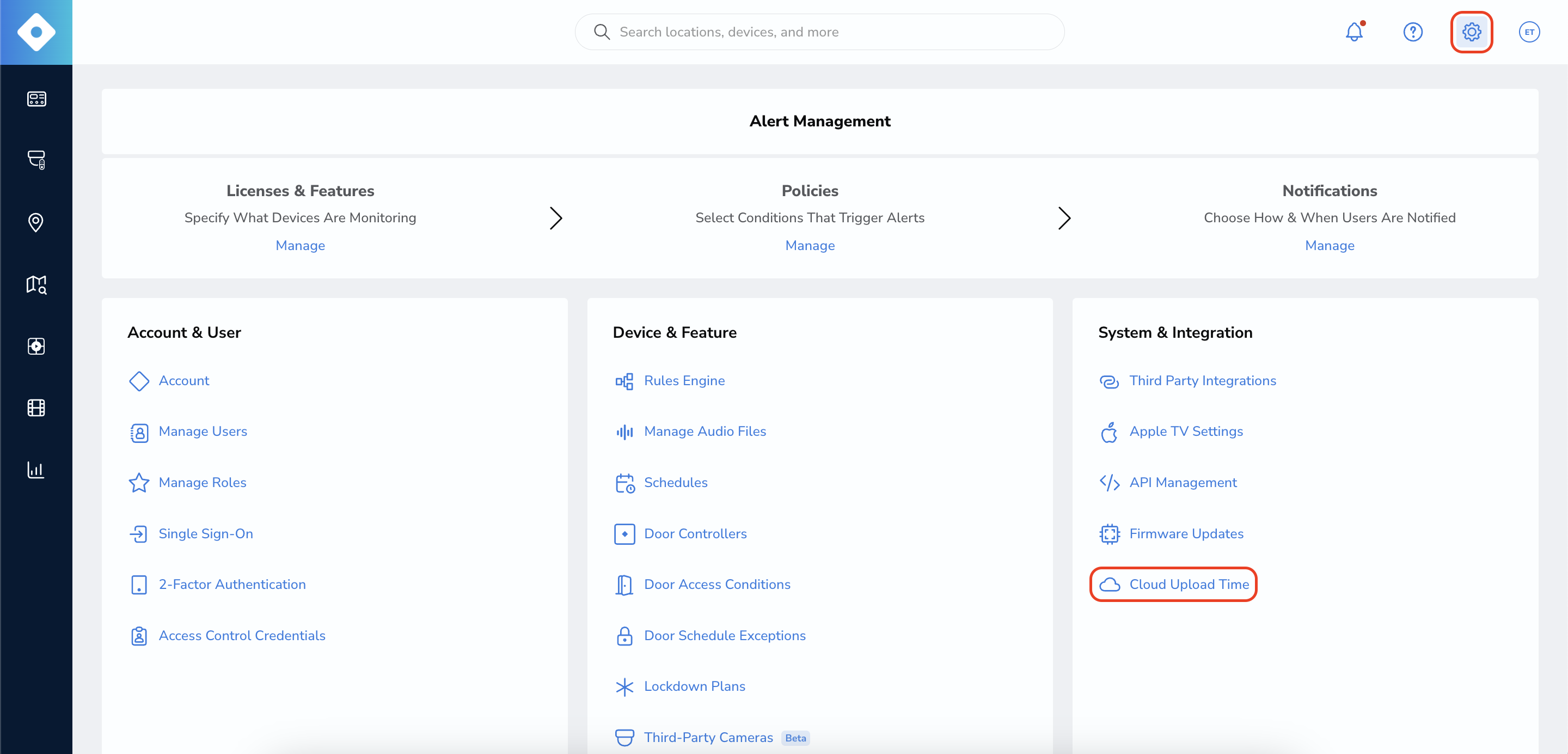This screenshot has width=1568, height=754.
Task: Click the Door Controllers icon
Action: click(624, 534)
